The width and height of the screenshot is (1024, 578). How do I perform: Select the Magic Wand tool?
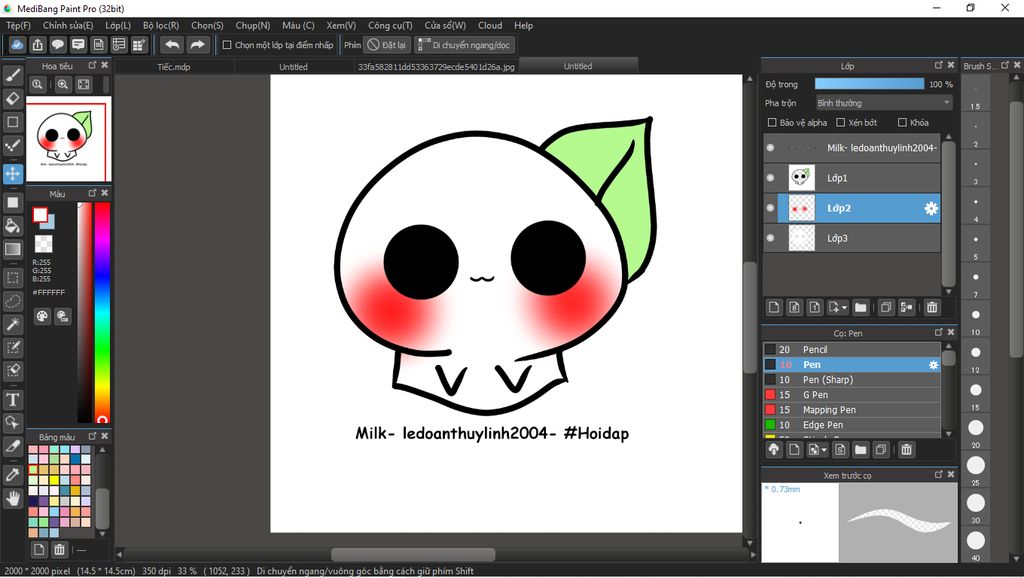[x=12, y=324]
